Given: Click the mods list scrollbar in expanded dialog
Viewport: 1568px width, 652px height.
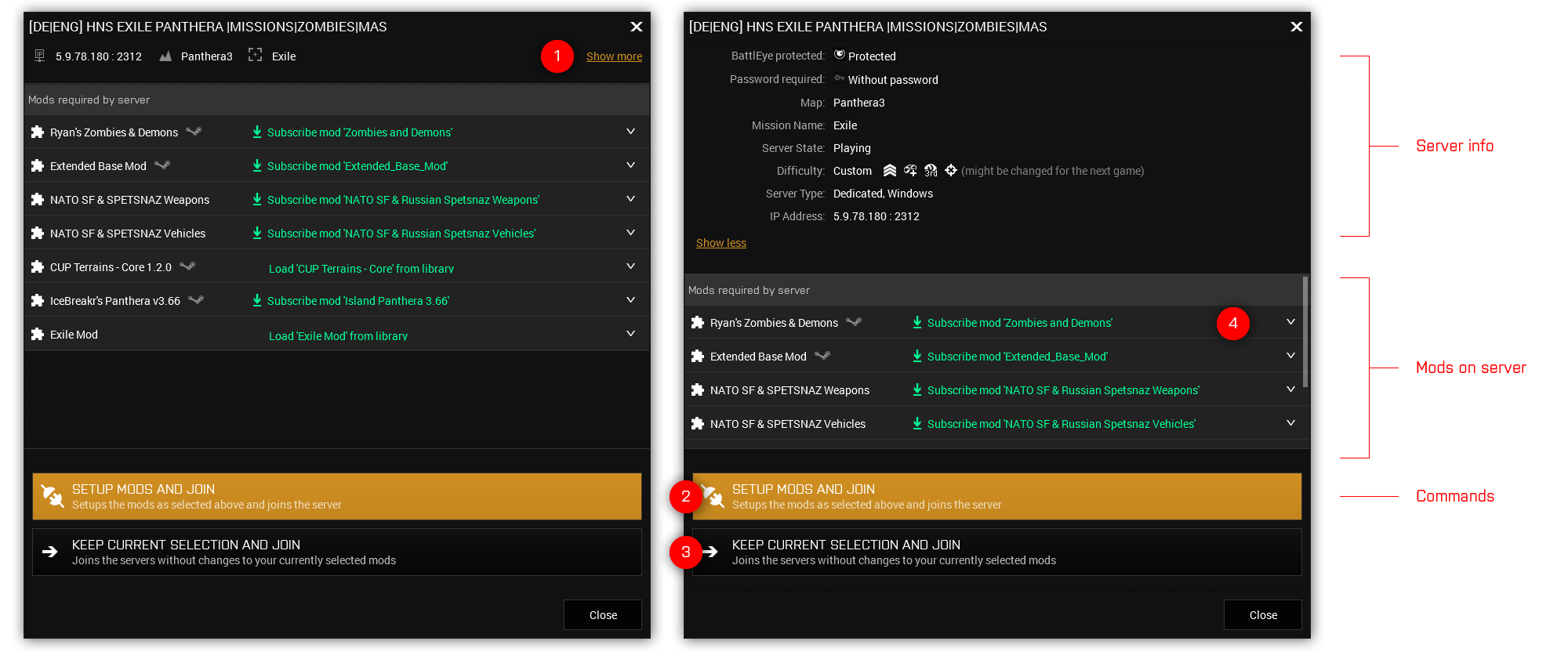Looking at the screenshot, I should 1305,332.
